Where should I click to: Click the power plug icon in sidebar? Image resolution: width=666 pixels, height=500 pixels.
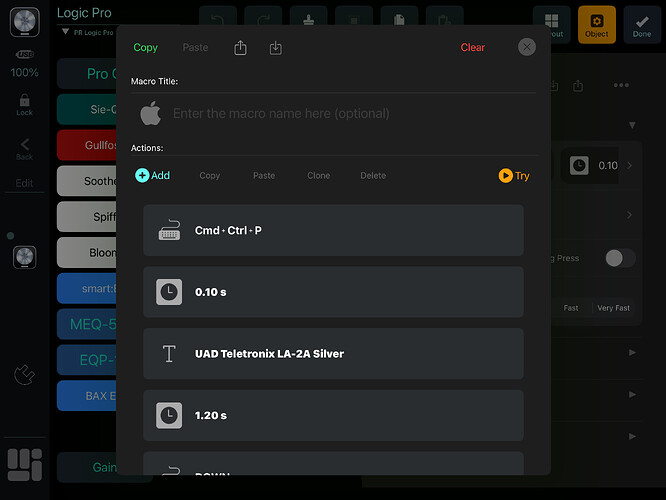24,375
